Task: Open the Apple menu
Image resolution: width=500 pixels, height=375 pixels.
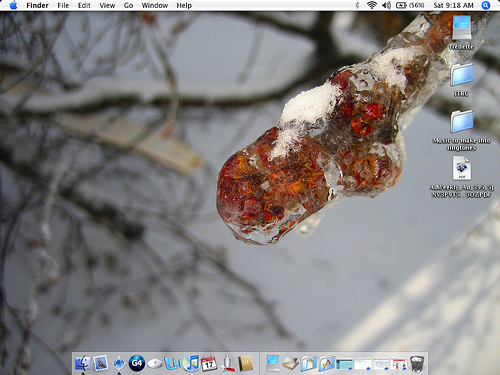Action: point(13,5)
